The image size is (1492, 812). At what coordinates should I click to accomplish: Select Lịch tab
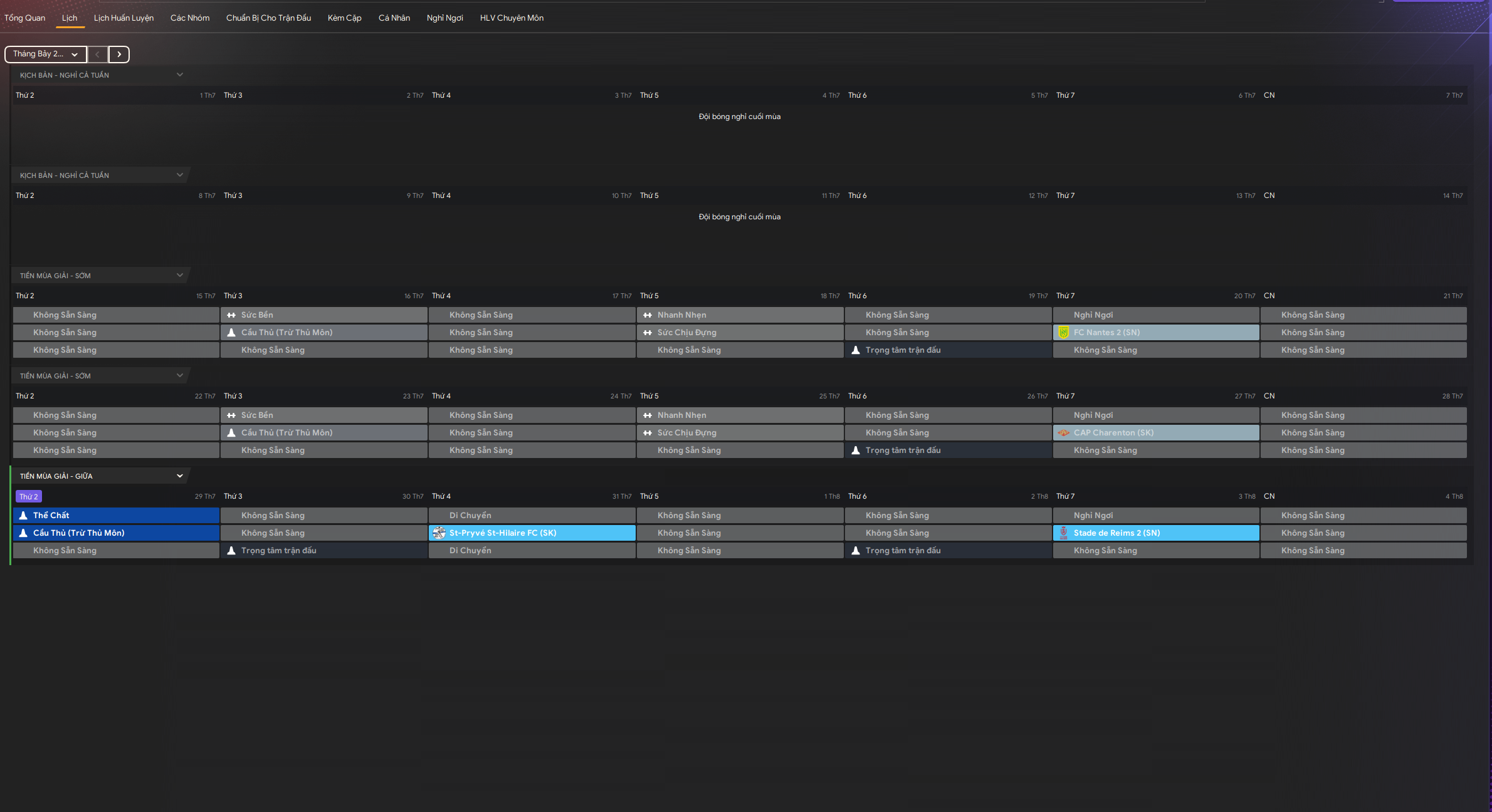pos(70,18)
